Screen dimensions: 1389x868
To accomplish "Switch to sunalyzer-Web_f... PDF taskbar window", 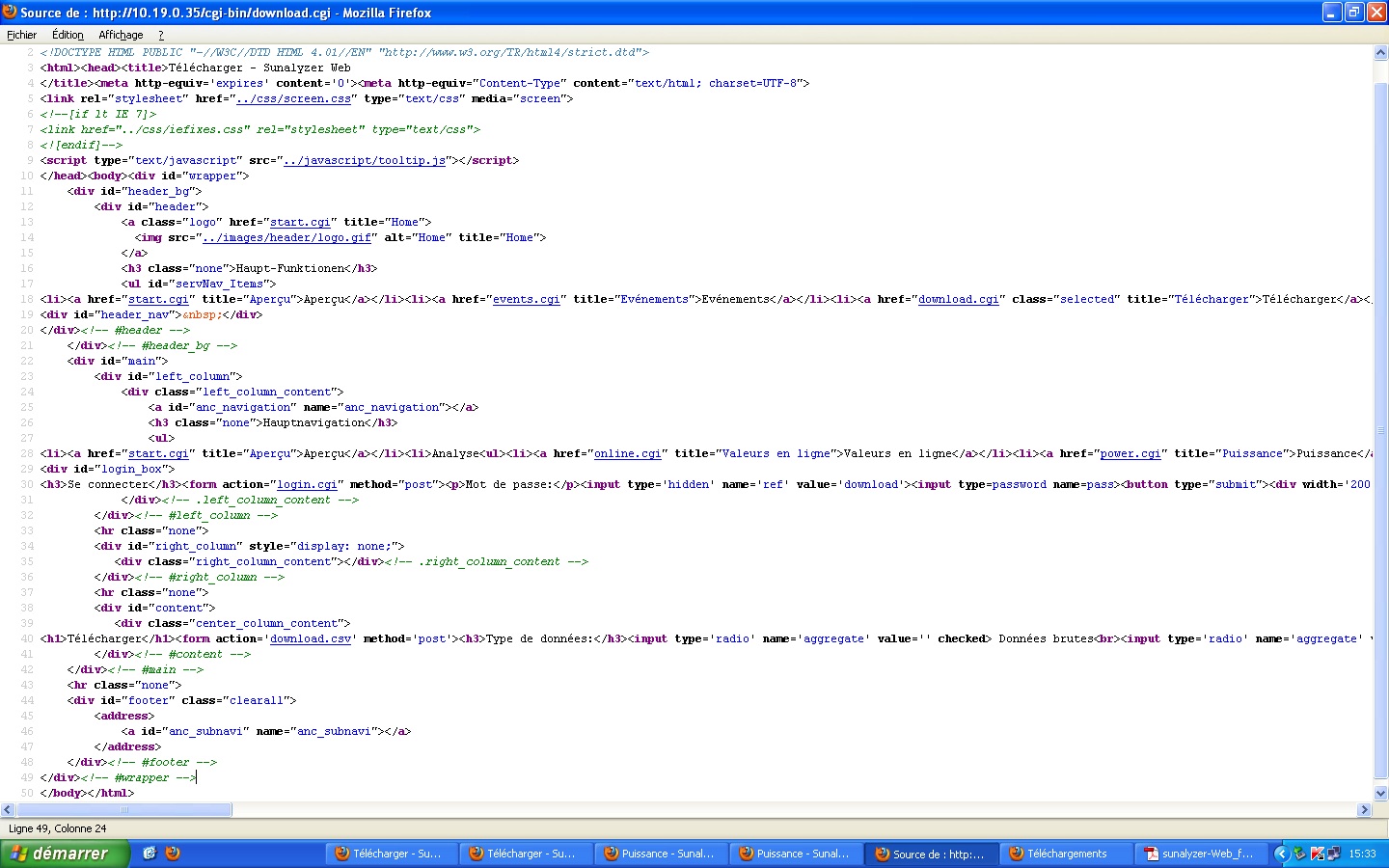I will pos(1200,854).
